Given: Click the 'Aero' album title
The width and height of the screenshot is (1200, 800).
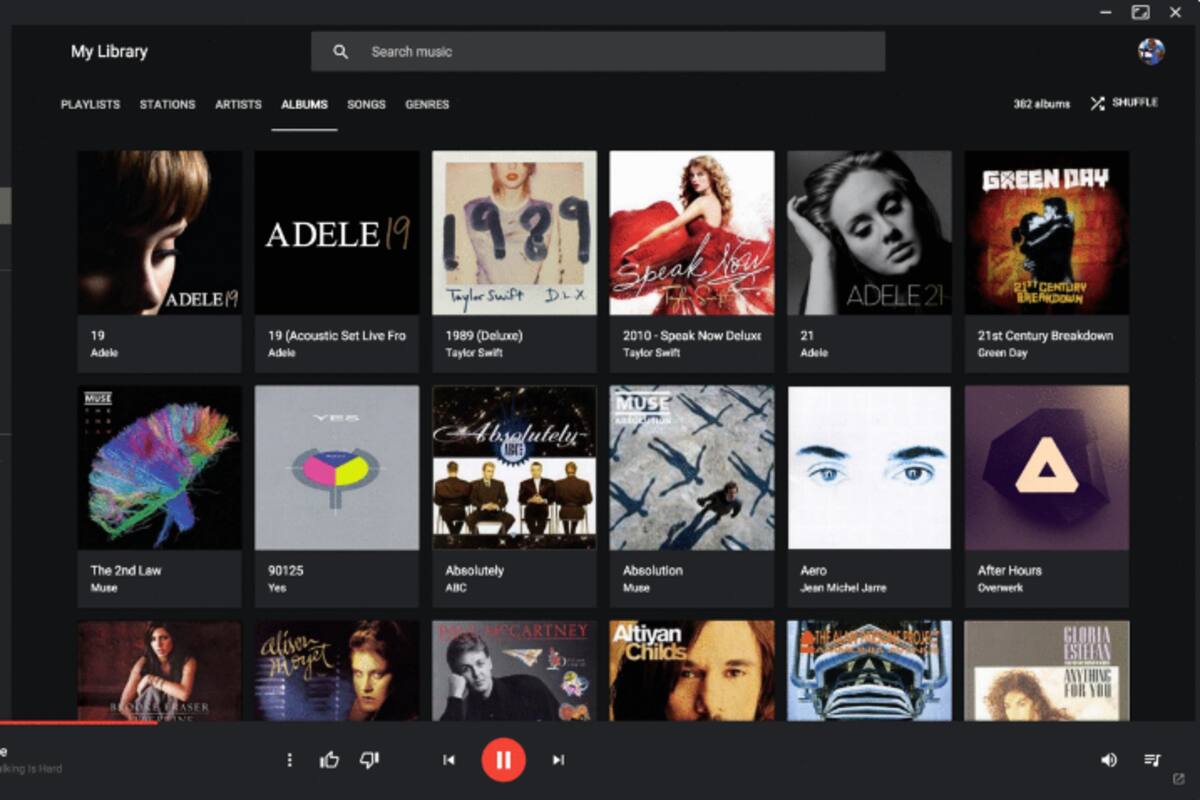Looking at the screenshot, I should coord(813,571).
